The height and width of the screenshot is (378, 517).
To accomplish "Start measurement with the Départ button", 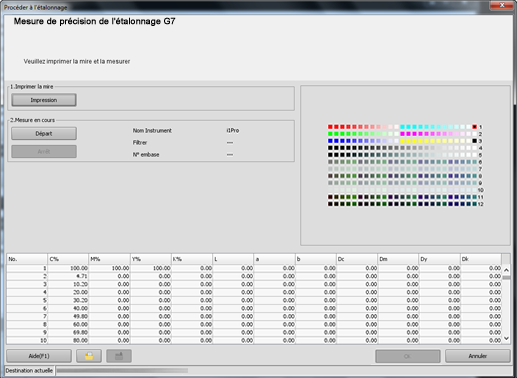I will click(x=44, y=134).
